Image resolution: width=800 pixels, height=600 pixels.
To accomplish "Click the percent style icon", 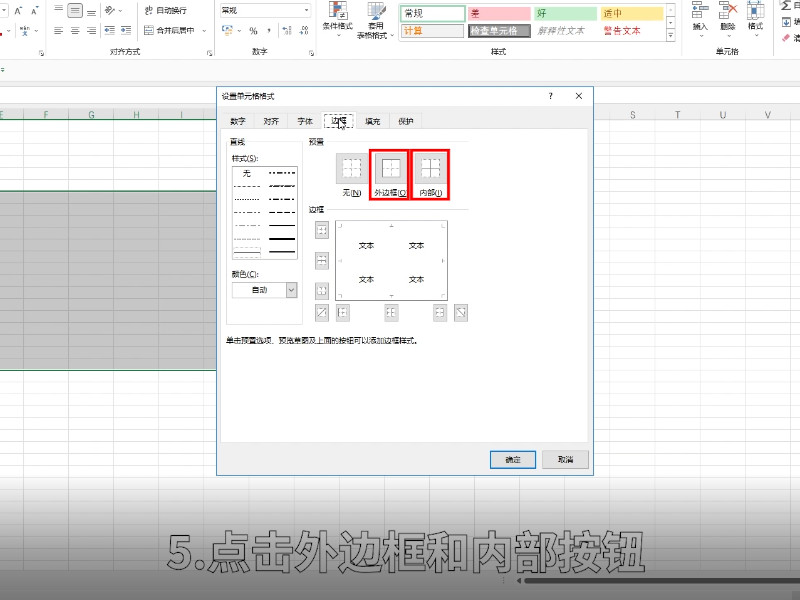I will [254, 31].
